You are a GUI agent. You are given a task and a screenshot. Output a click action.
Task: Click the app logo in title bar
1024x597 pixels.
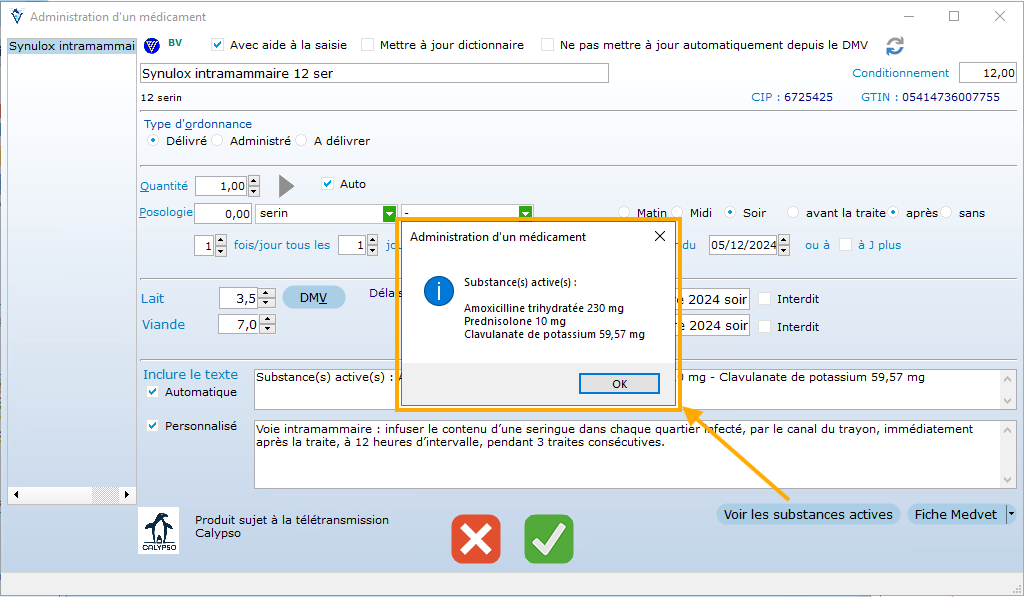(x=17, y=16)
